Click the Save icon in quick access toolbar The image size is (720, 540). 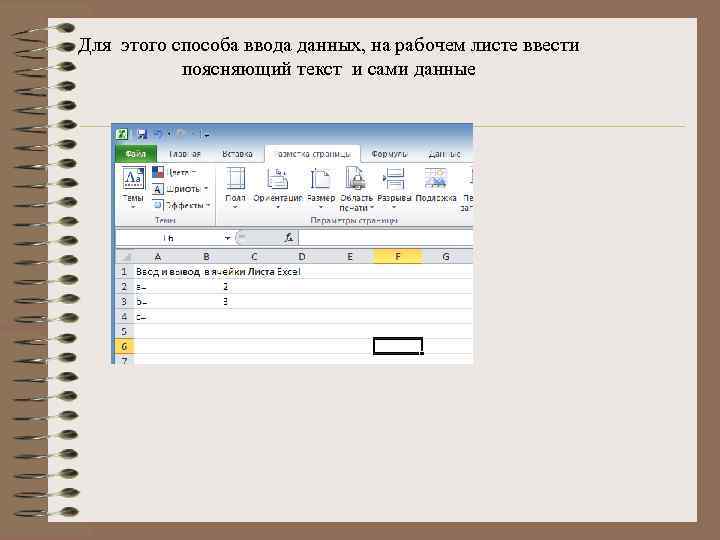tap(141, 134)
